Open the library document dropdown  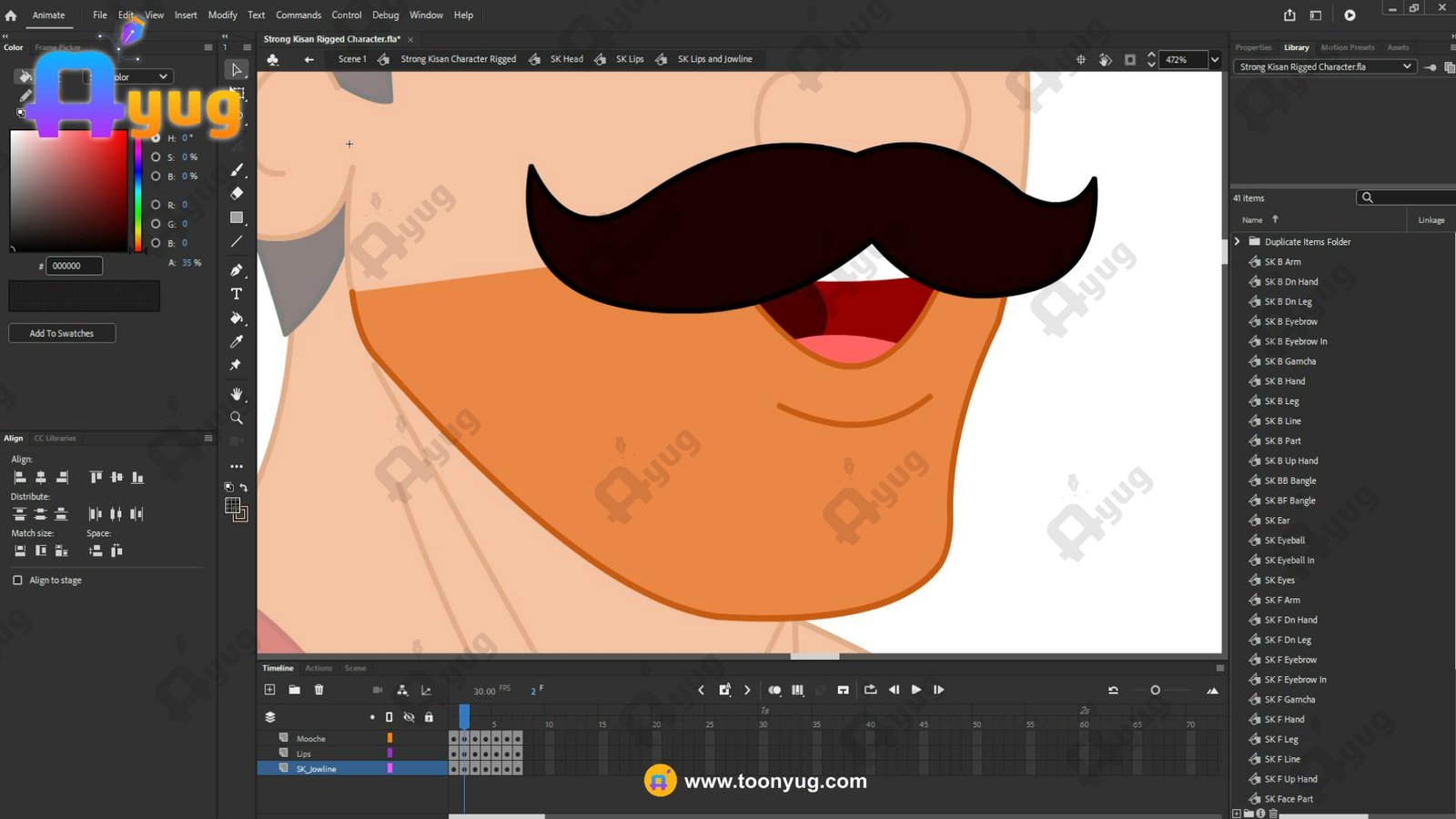tap(1407, 66)
